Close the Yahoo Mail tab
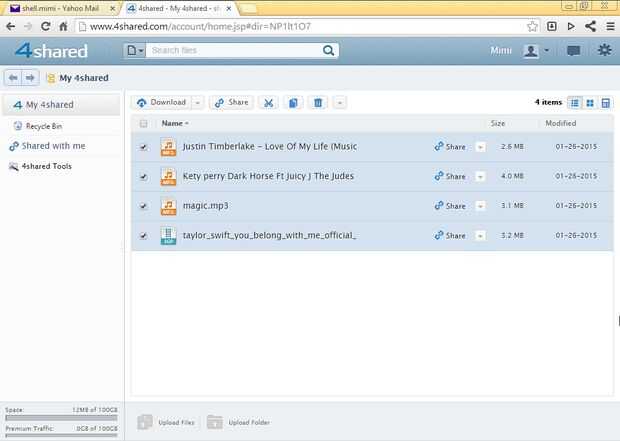The image size is (620, 441). [112, 8]
